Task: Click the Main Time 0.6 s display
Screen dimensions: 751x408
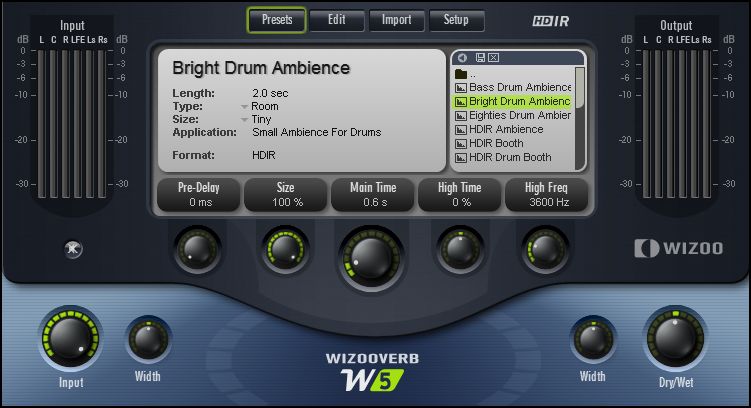Action: pyautogui.click(x=373, y=194)
